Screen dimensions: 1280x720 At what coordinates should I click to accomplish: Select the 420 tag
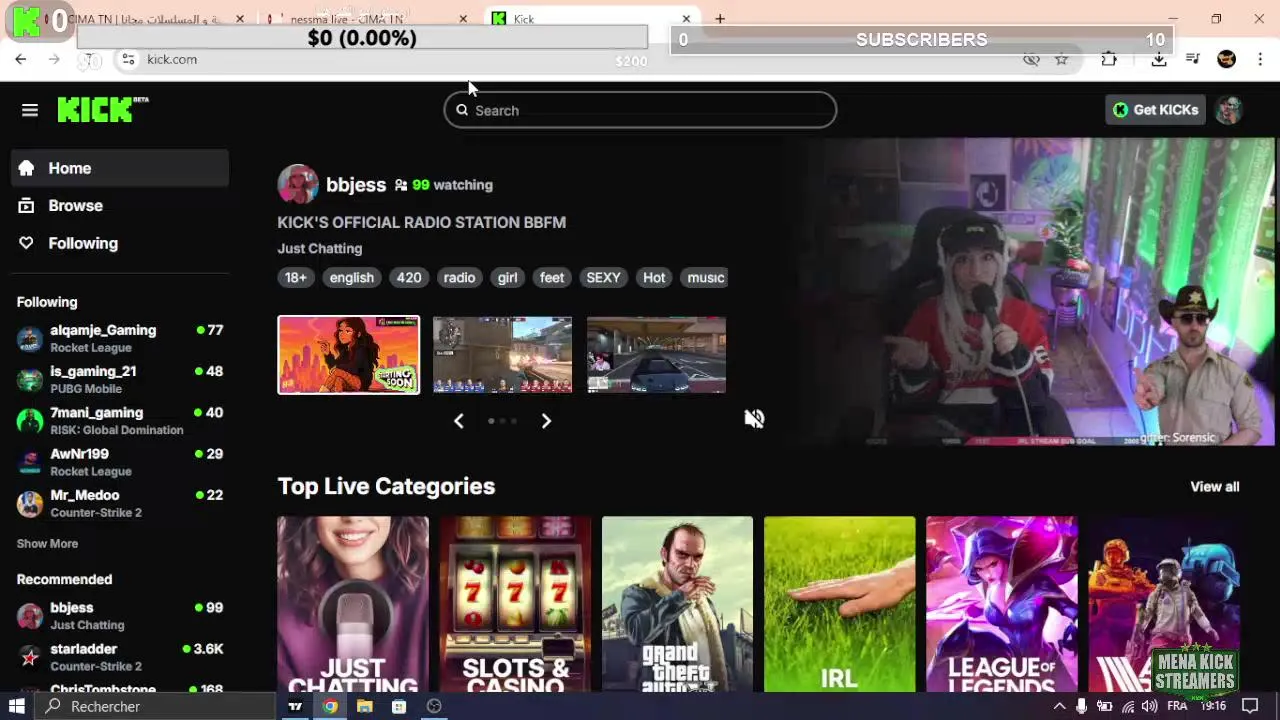pos(409,277)
